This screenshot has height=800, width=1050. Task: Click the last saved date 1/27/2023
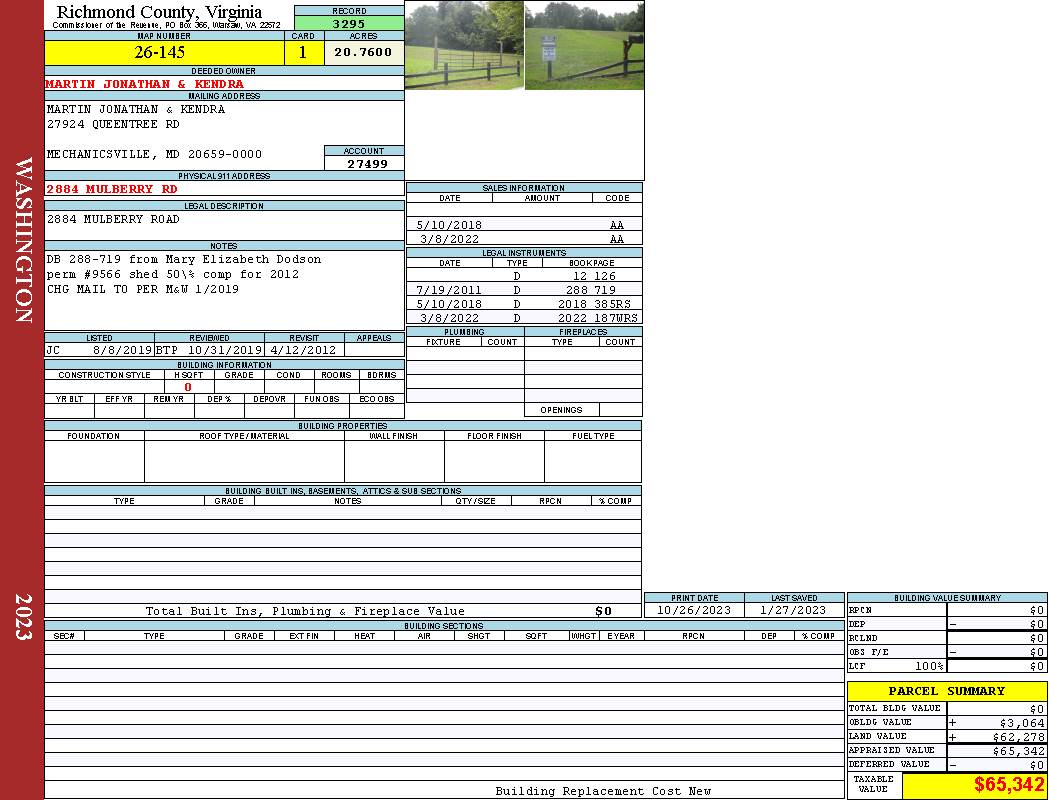coord(793,610)
